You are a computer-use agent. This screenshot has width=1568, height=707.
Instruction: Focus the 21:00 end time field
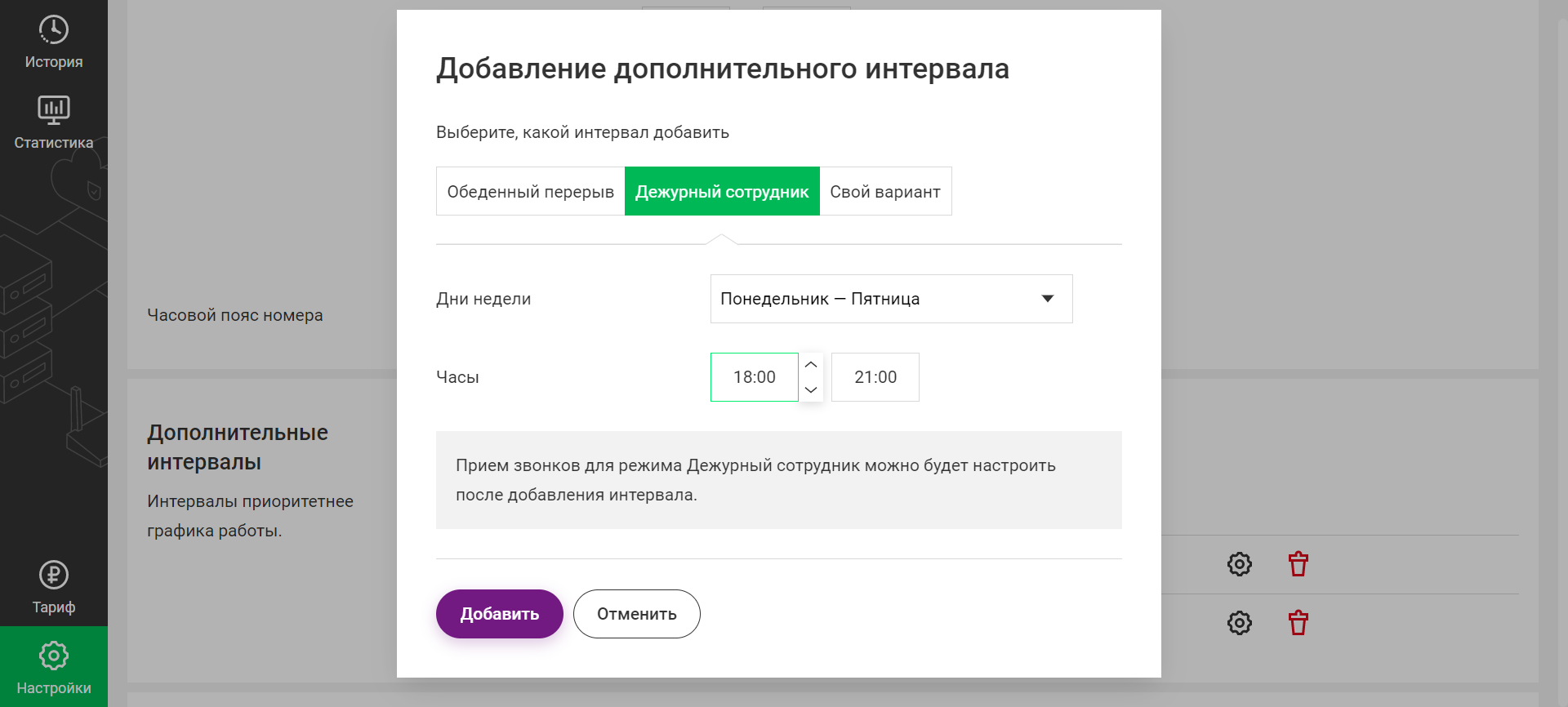coord(875,377)
